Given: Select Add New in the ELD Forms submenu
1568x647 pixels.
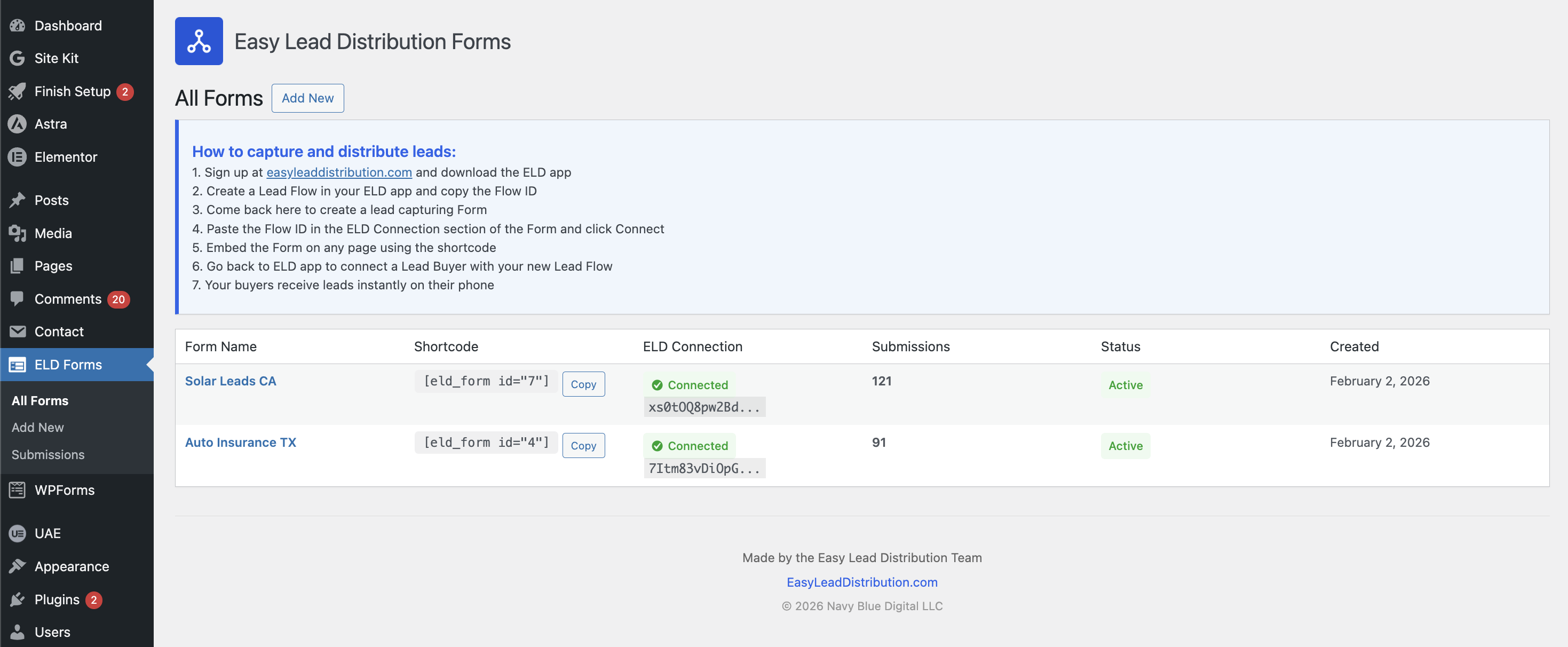Looking at the screenshot, I should tap(37, 427).
